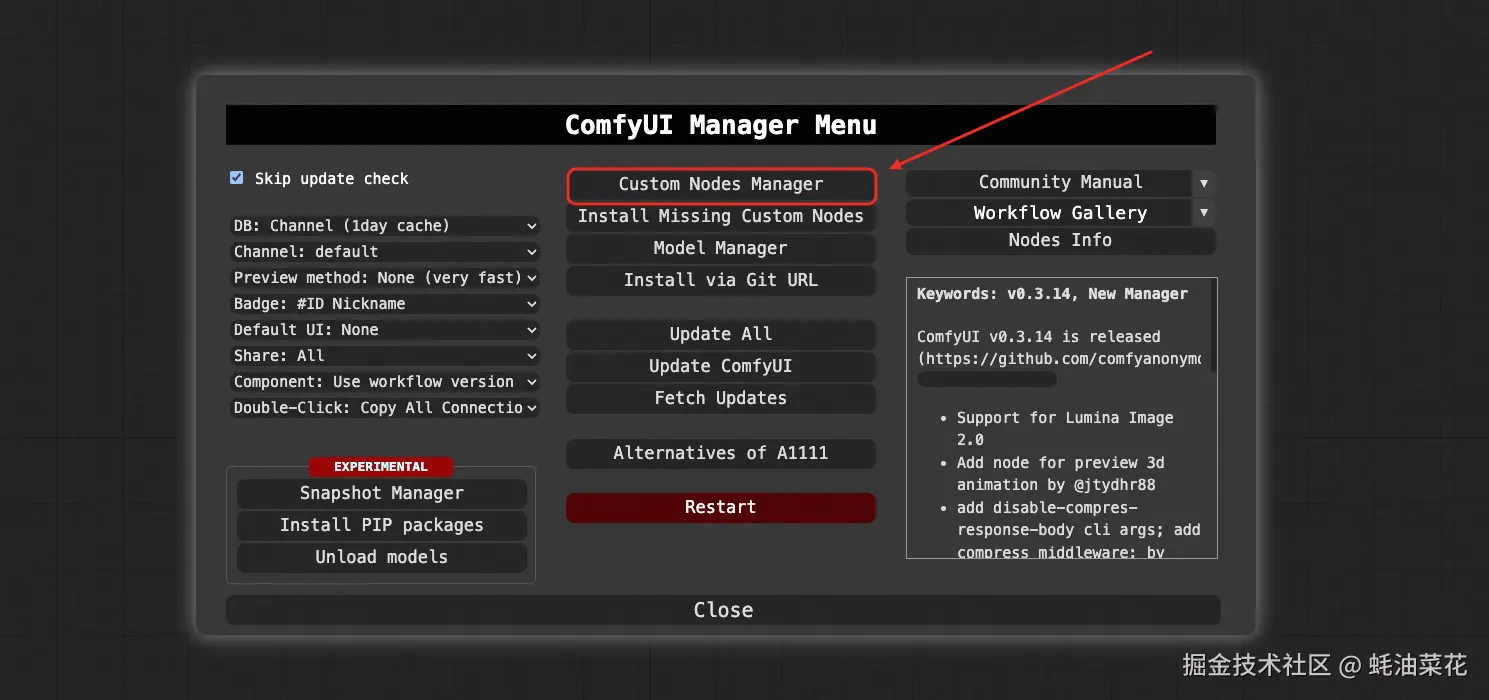Open Alternatives of A1111
The width and height of the screenshot is (1489, 700).
coord(721,453)
